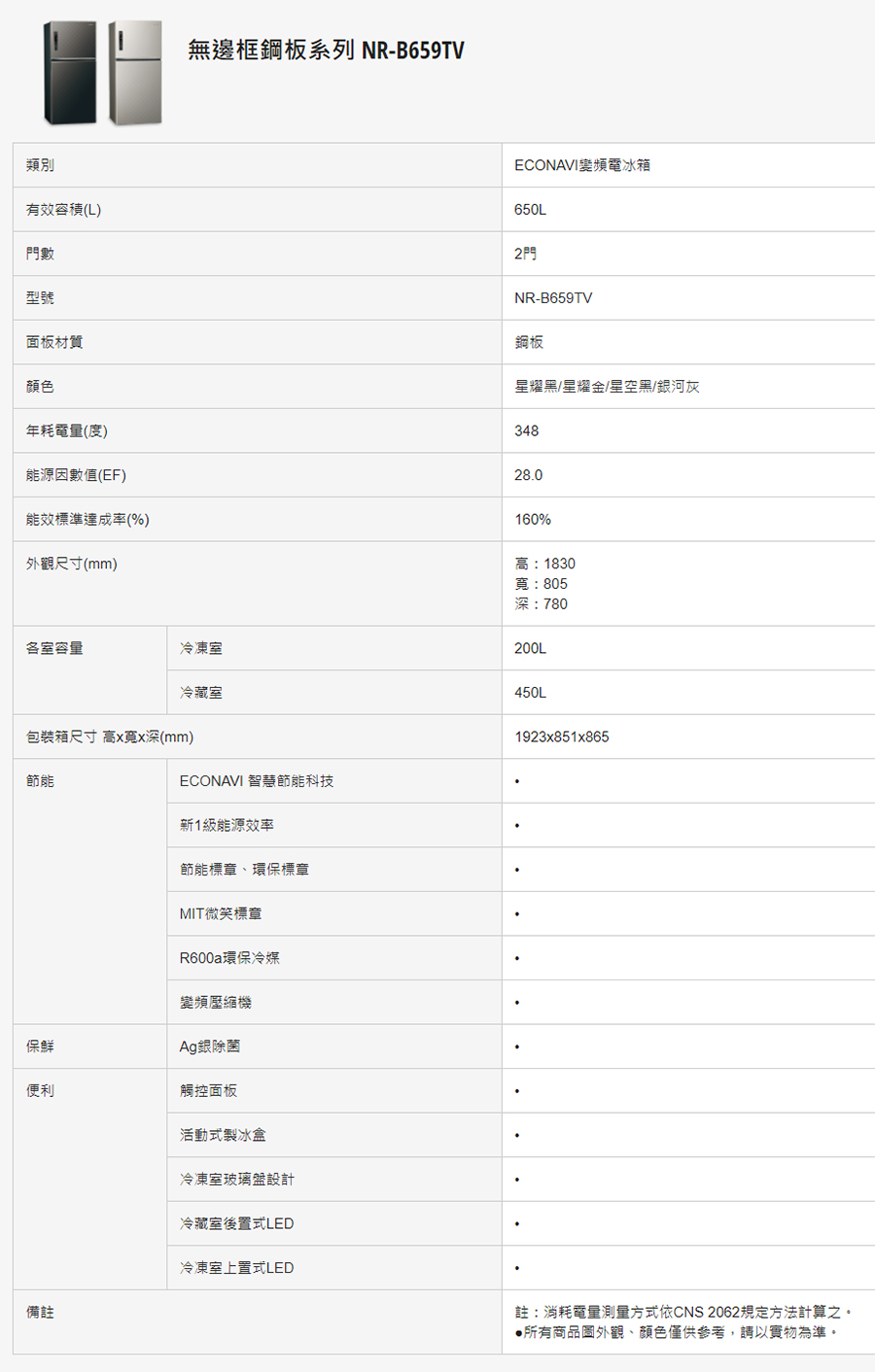Screen dimensions: 875x1372
Task: Click the 能效標準達成率(%) label
Action: tap(87, 520)
